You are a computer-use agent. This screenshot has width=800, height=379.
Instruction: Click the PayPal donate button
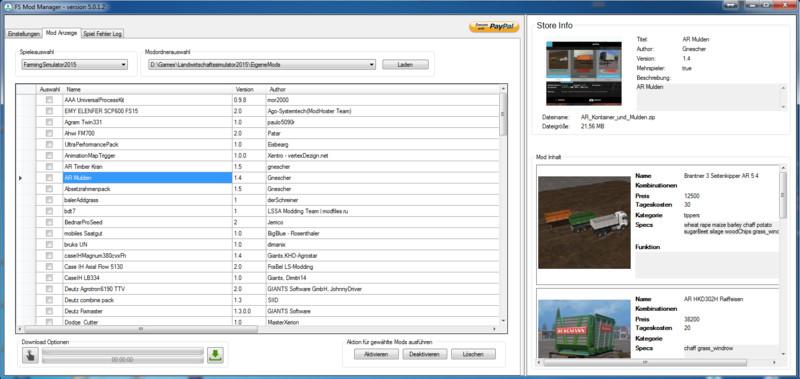tap(494, 27)
